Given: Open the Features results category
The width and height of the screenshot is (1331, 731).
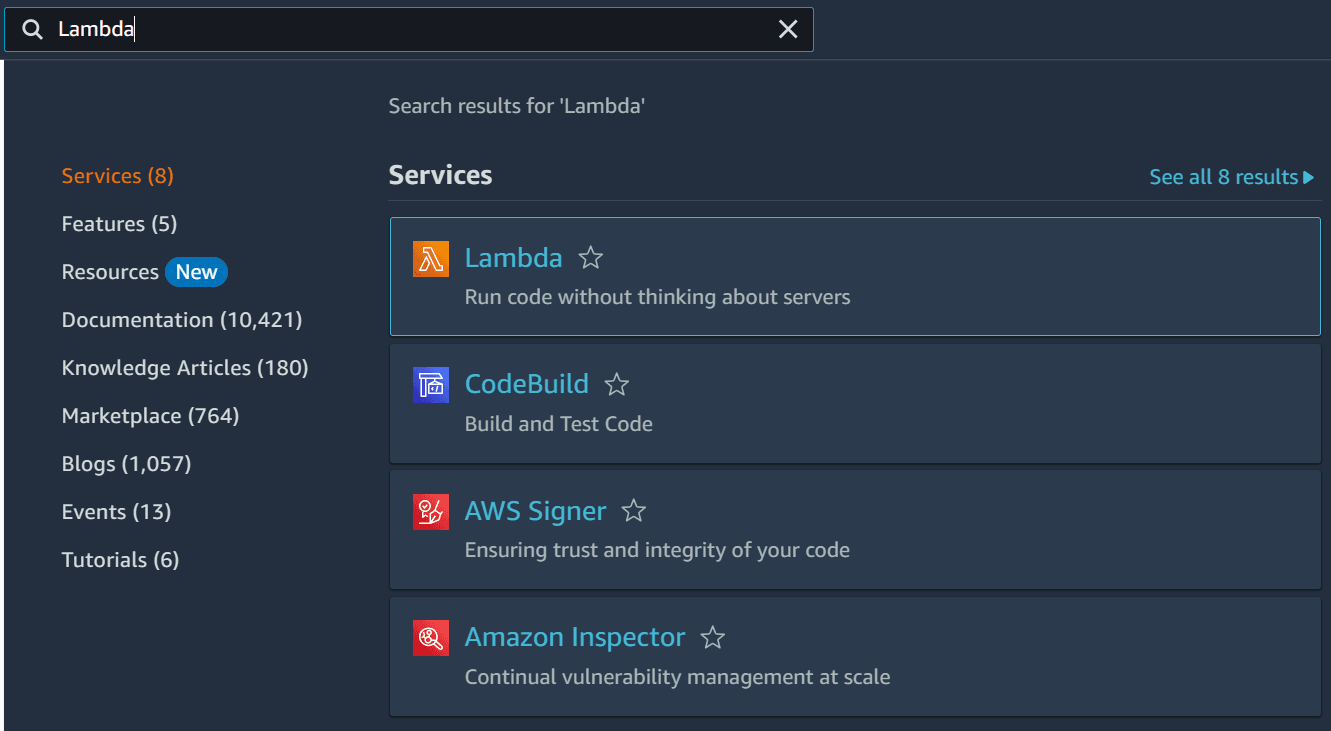Looking at the screenshot, I should point(119,223).
